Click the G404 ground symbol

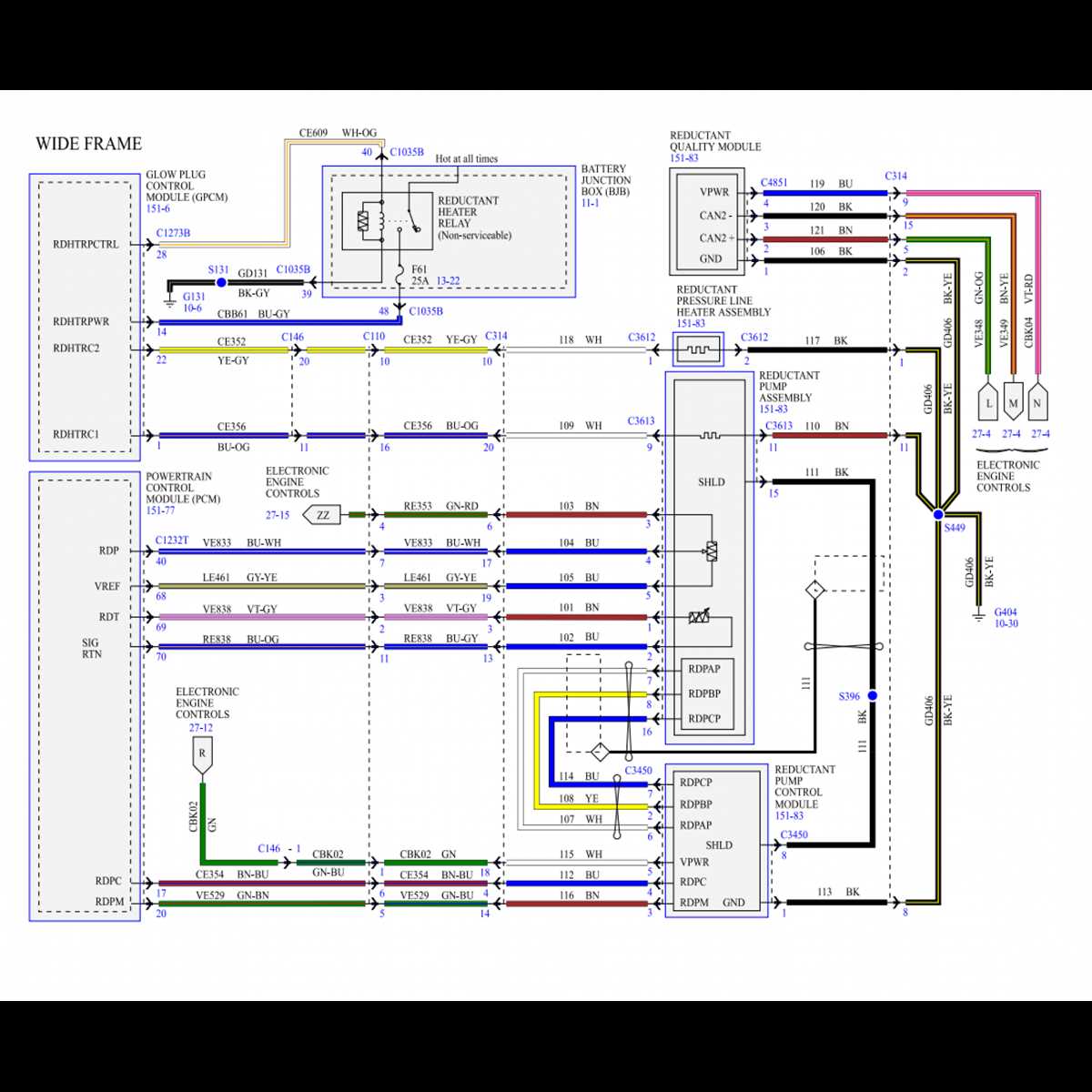pos(979,617)
